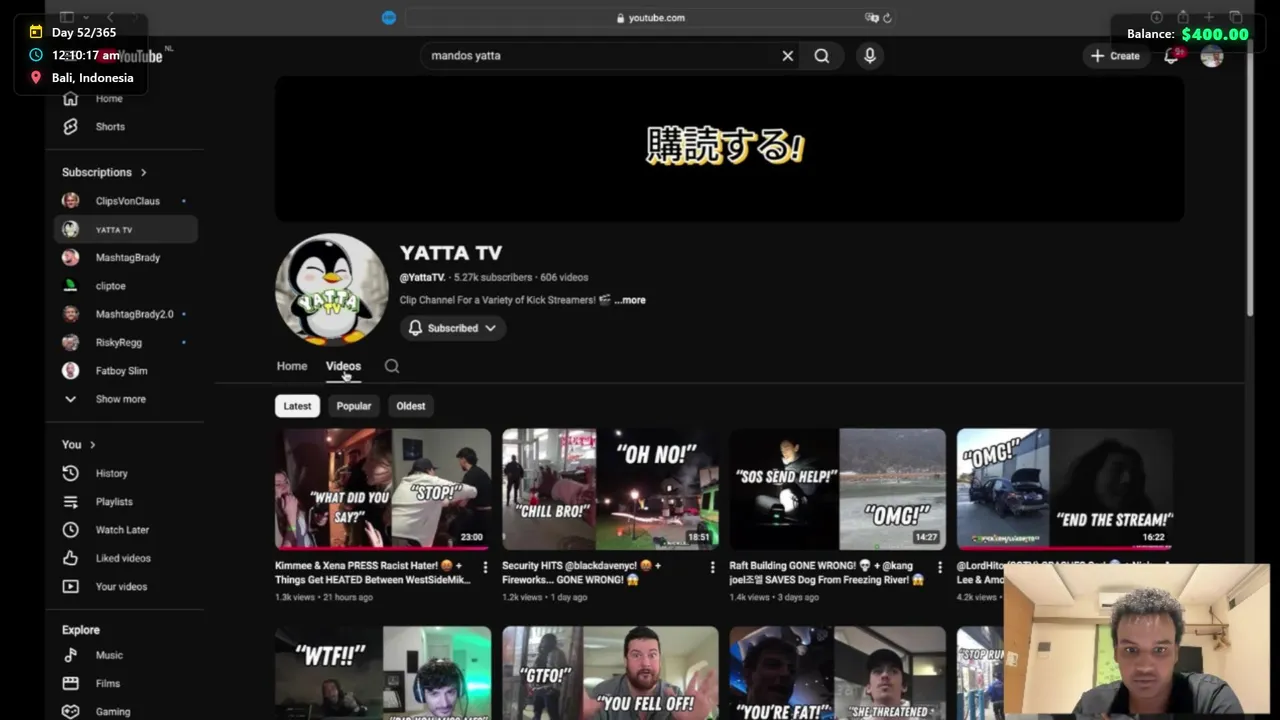Select the YATTA TV subscription entry
The width and height of the screenshot is (1280, 720).
tap(126, 229)
